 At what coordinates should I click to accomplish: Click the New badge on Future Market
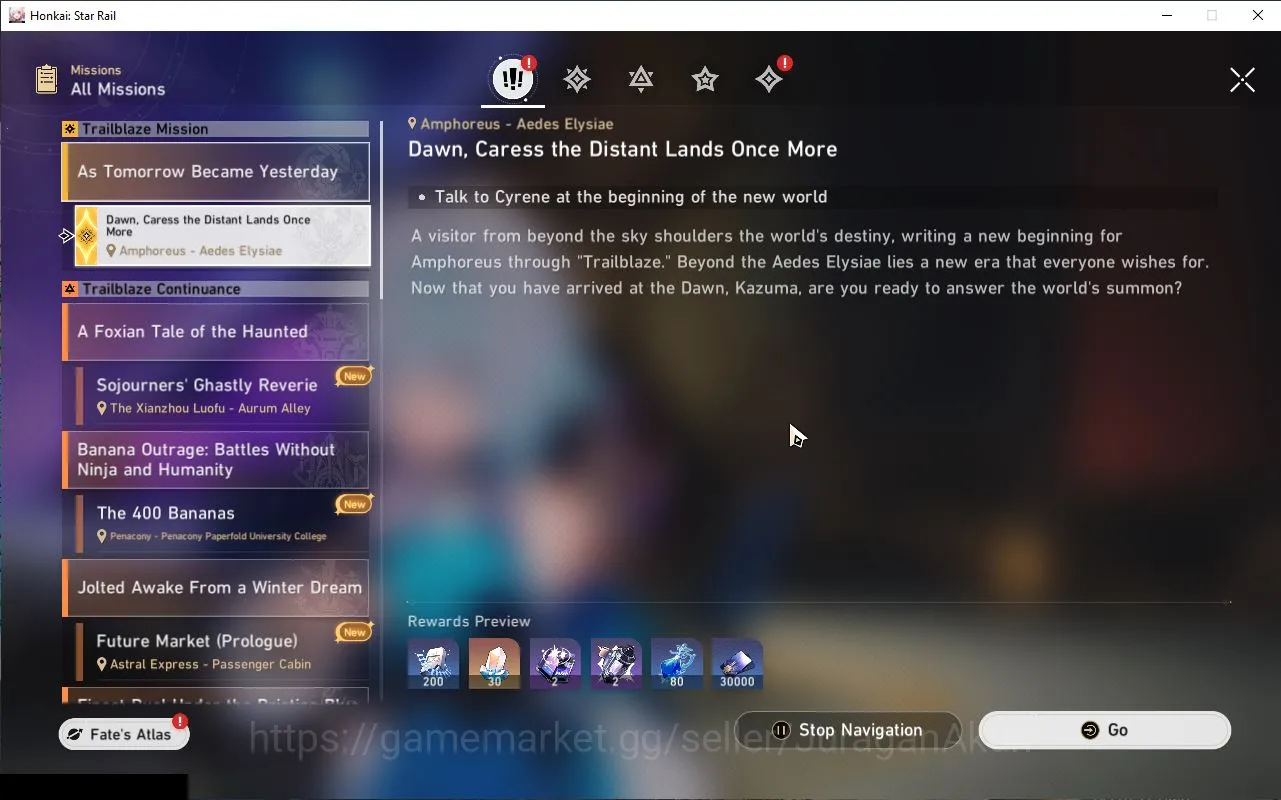point(354,632)
